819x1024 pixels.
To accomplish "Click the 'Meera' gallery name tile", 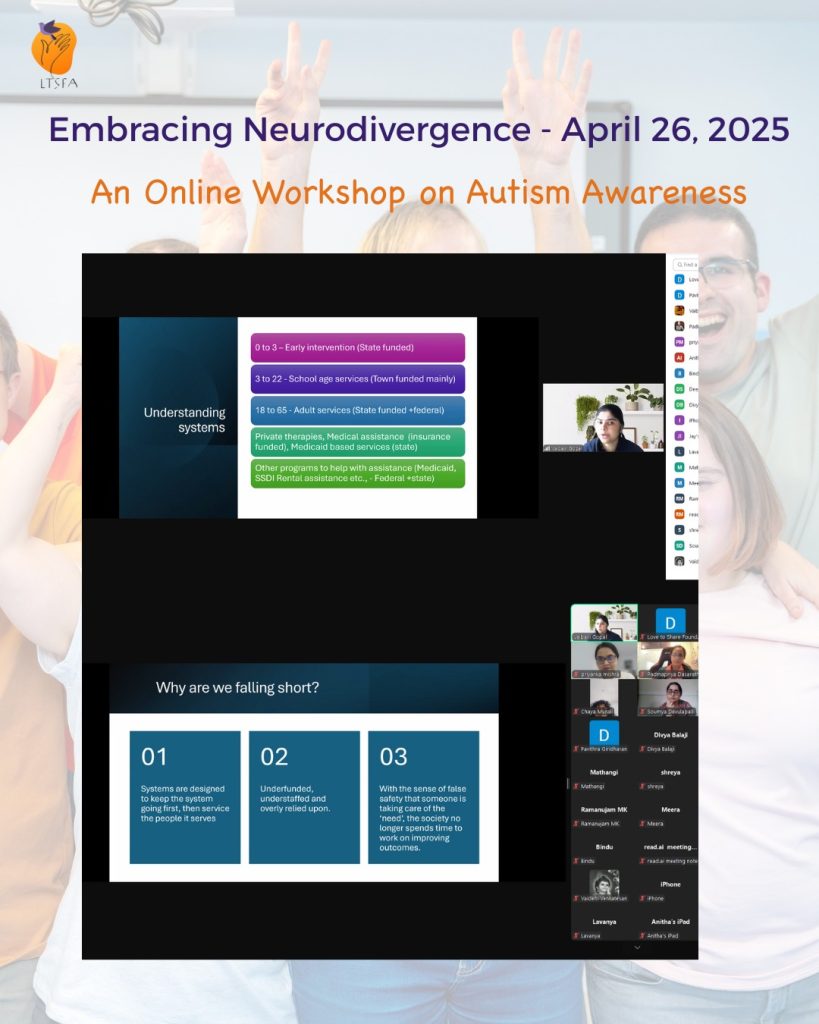I will 670,809.
